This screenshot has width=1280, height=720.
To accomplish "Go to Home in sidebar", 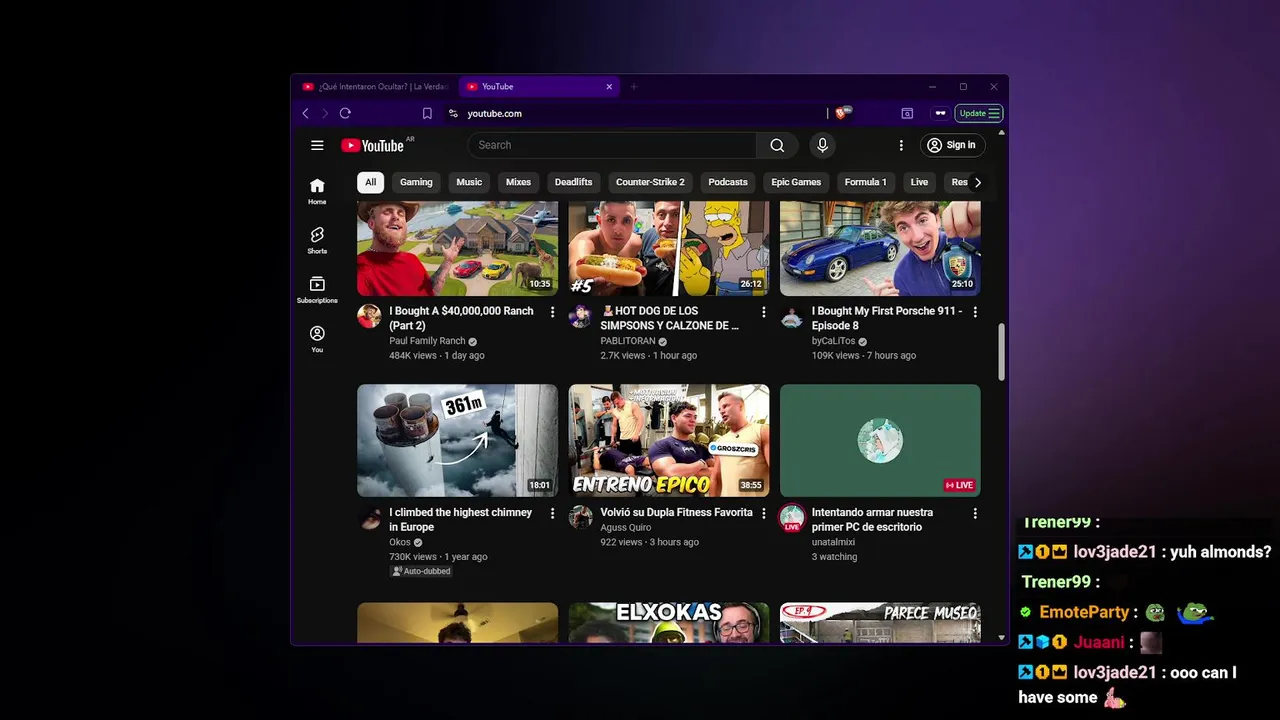I will coord(317,191).
